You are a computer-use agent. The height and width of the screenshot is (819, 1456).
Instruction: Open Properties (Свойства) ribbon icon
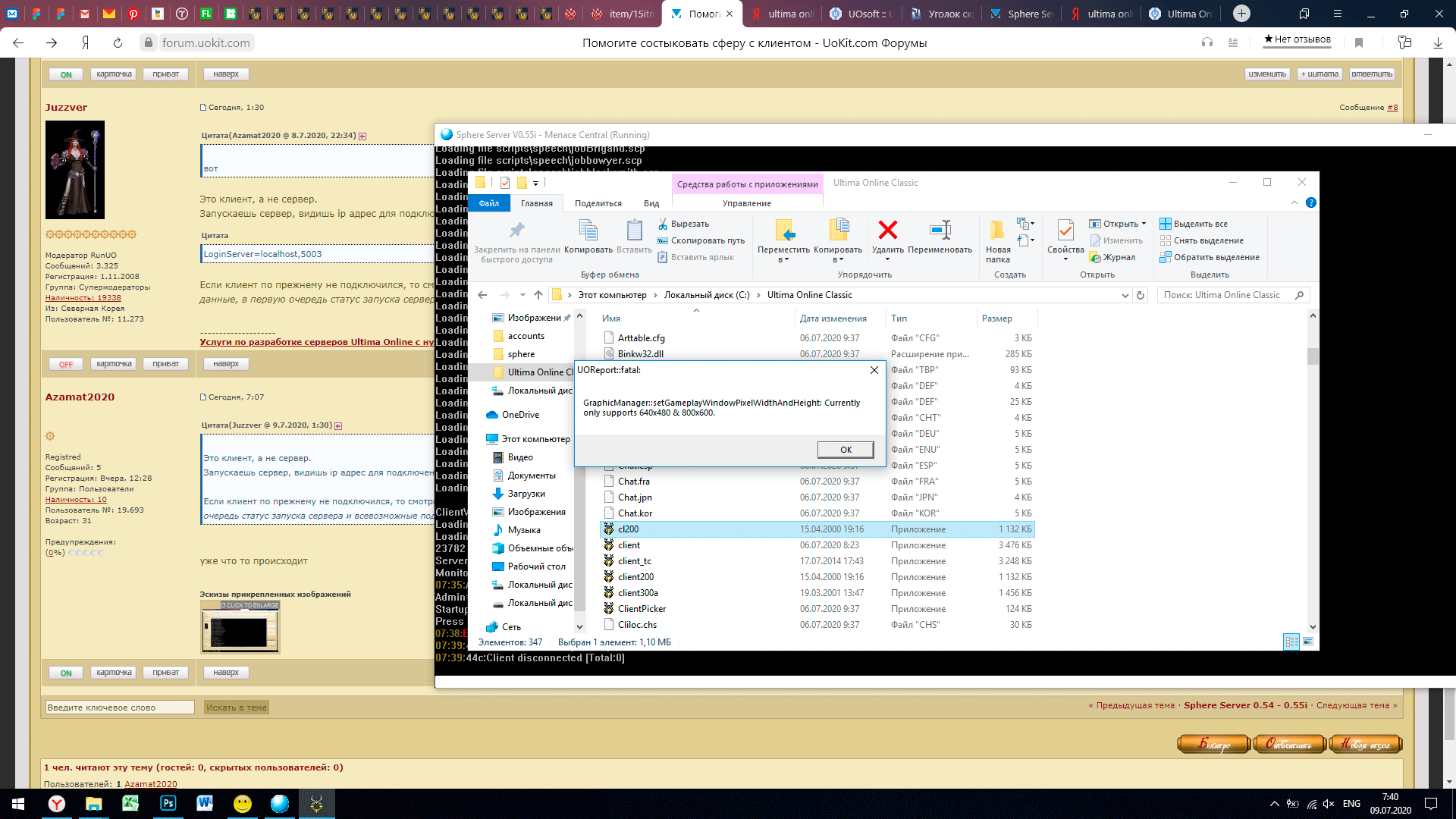(x=1065, y=231)
